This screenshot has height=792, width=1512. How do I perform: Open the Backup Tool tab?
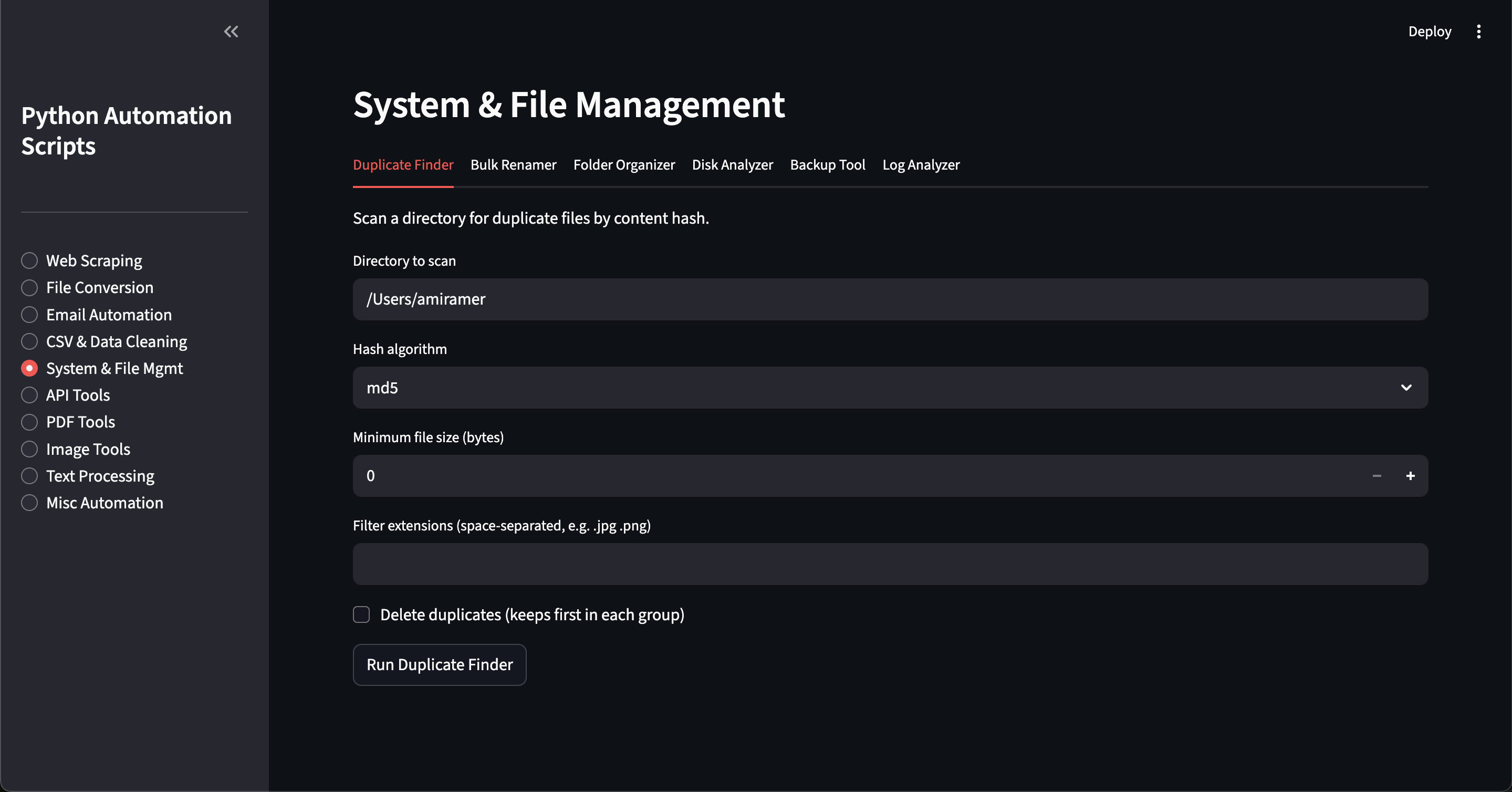pyautogui.click(x=827, y=165)
